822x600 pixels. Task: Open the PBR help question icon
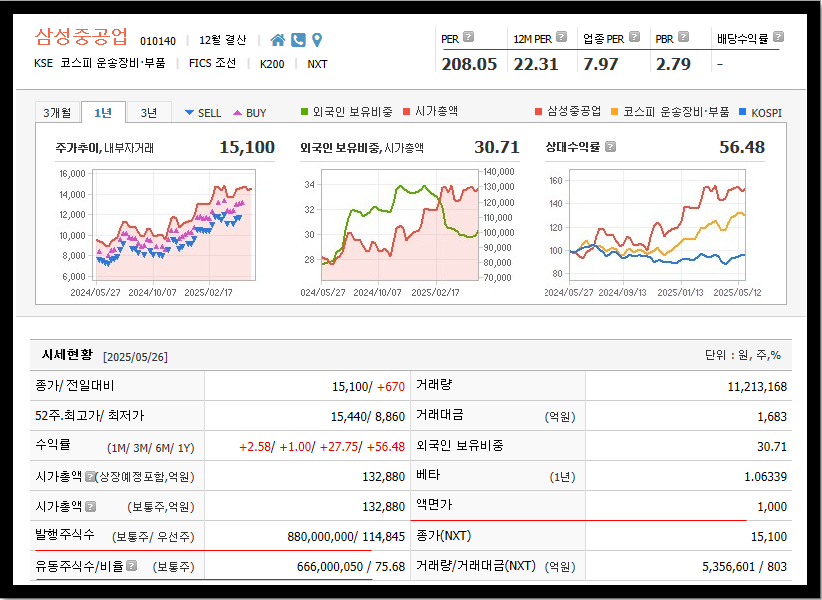683,37
